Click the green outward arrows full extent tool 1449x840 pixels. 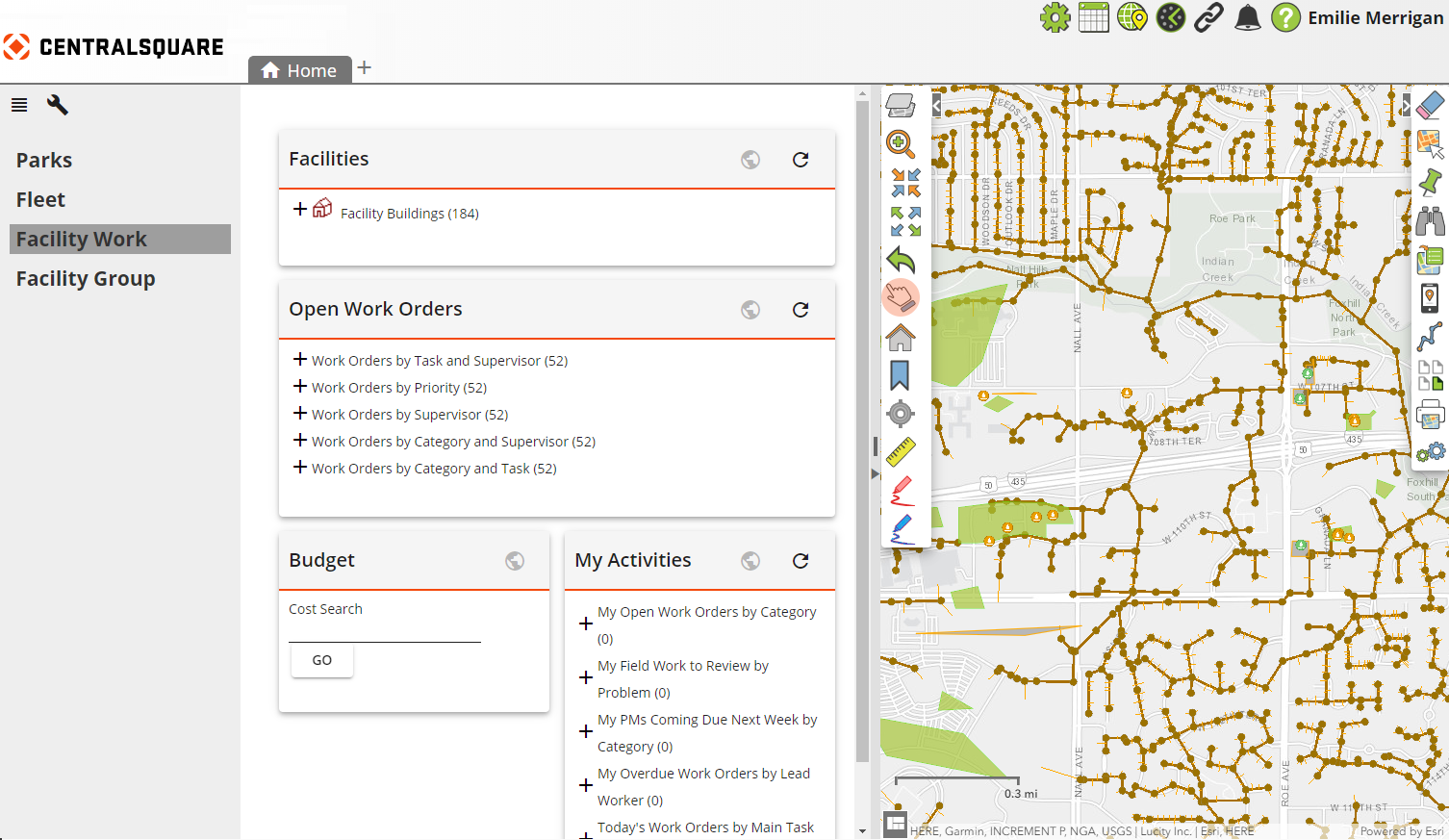[905, 221]
